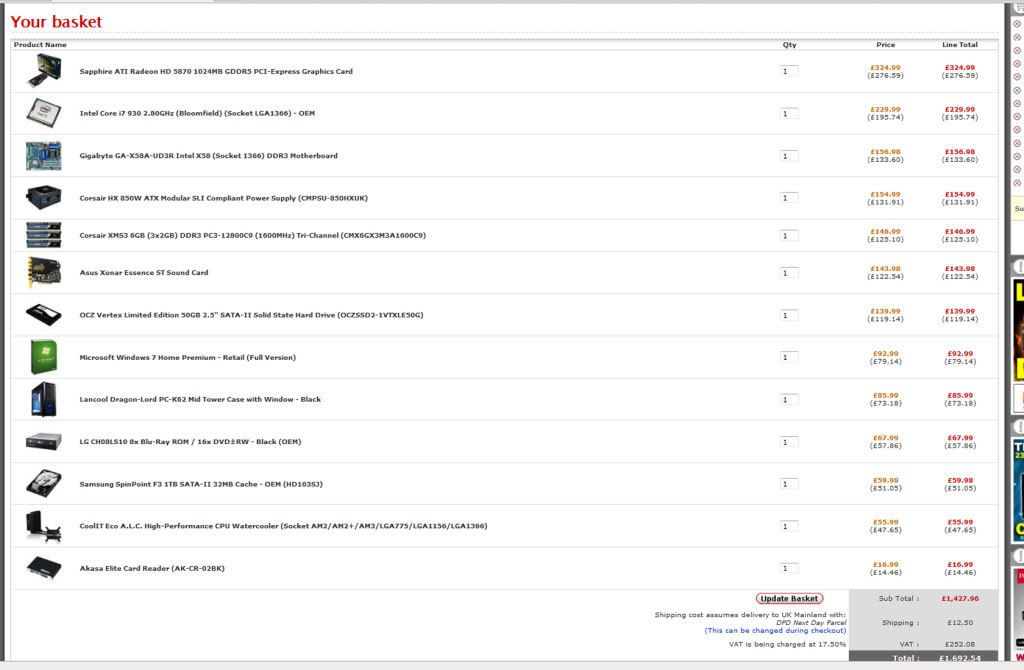Click the 'Price' column header

[x=886, y=44]
